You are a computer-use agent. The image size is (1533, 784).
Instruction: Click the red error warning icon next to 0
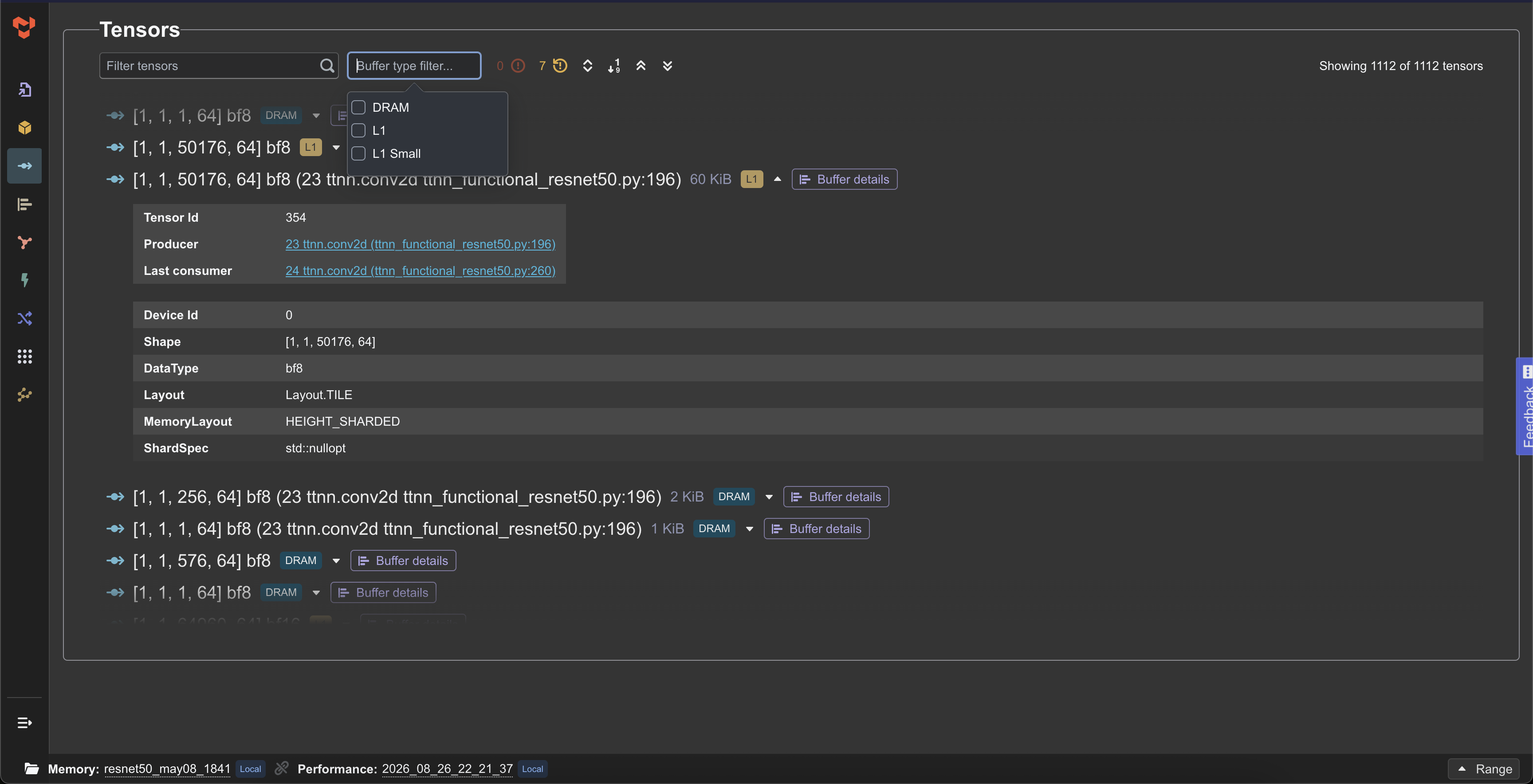[x=519, y=66]
